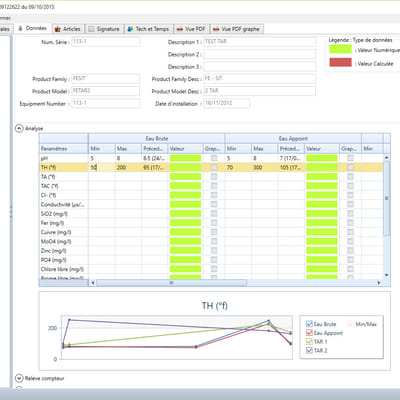Toggle Eau Brute series checkbox in chart legend
The height and width of the screenshot is (400, 400).
click(309, 324)
